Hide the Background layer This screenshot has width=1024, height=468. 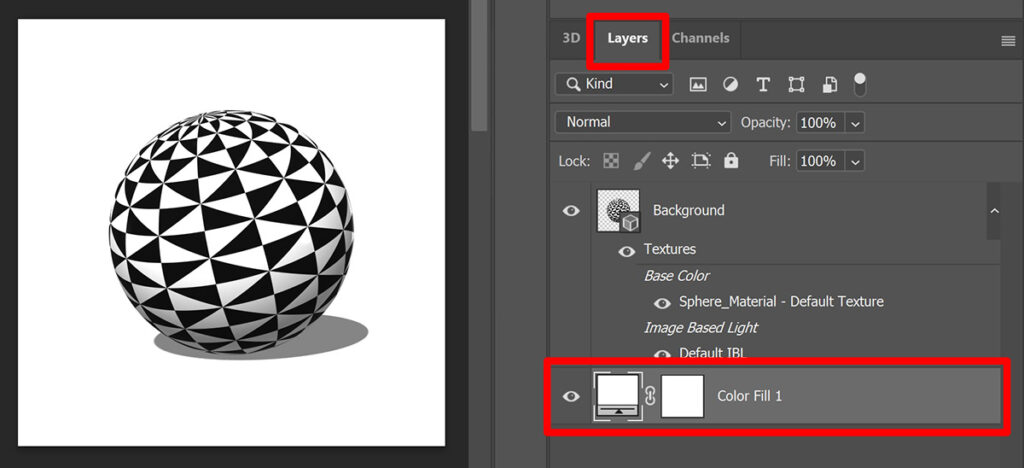[x=571, y=210]
